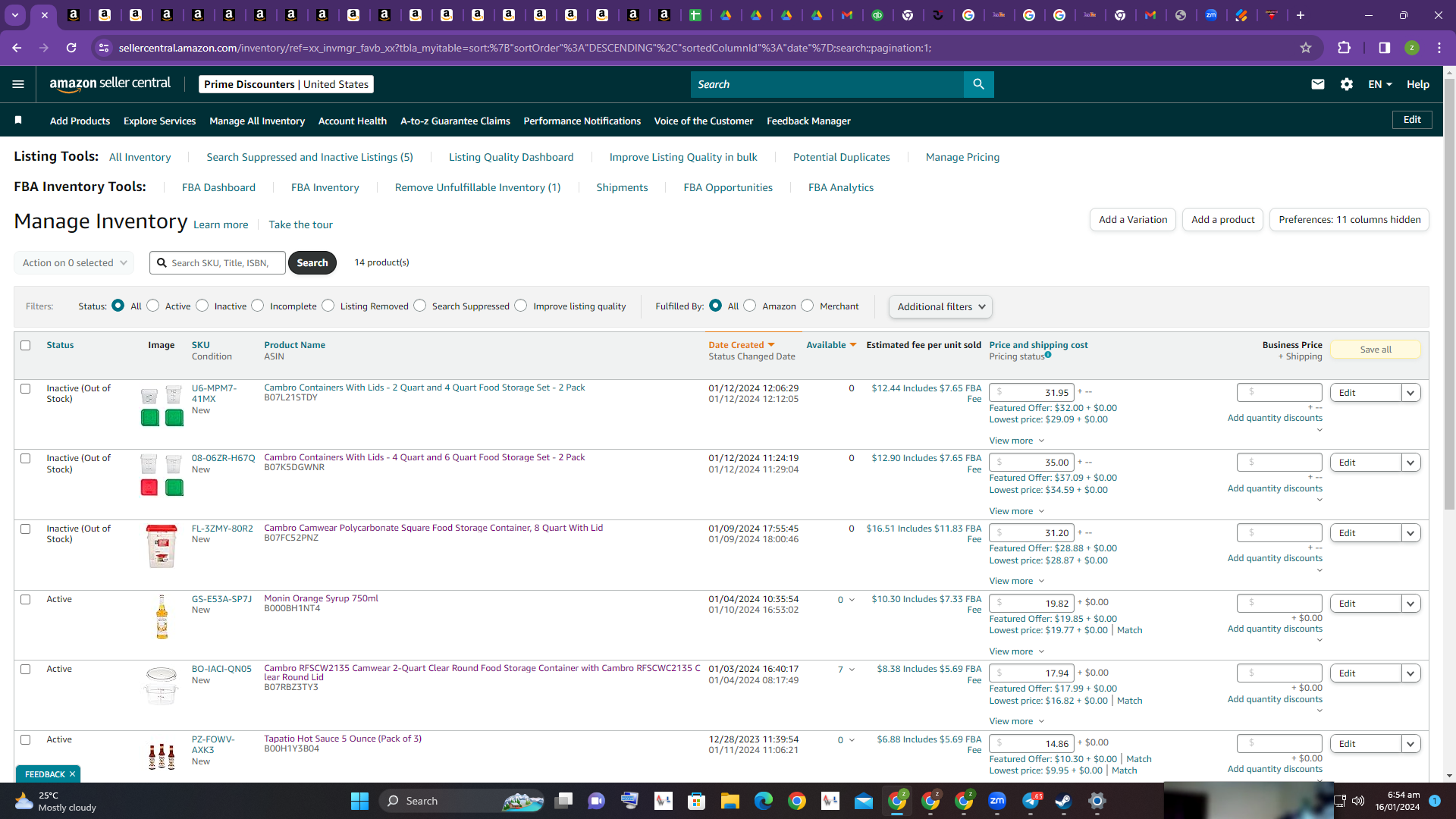Image resolution: width=1456 pixels, height=819 pixels.
Task: Toggle the browser side panel icon
Action: coord(1385,48)
